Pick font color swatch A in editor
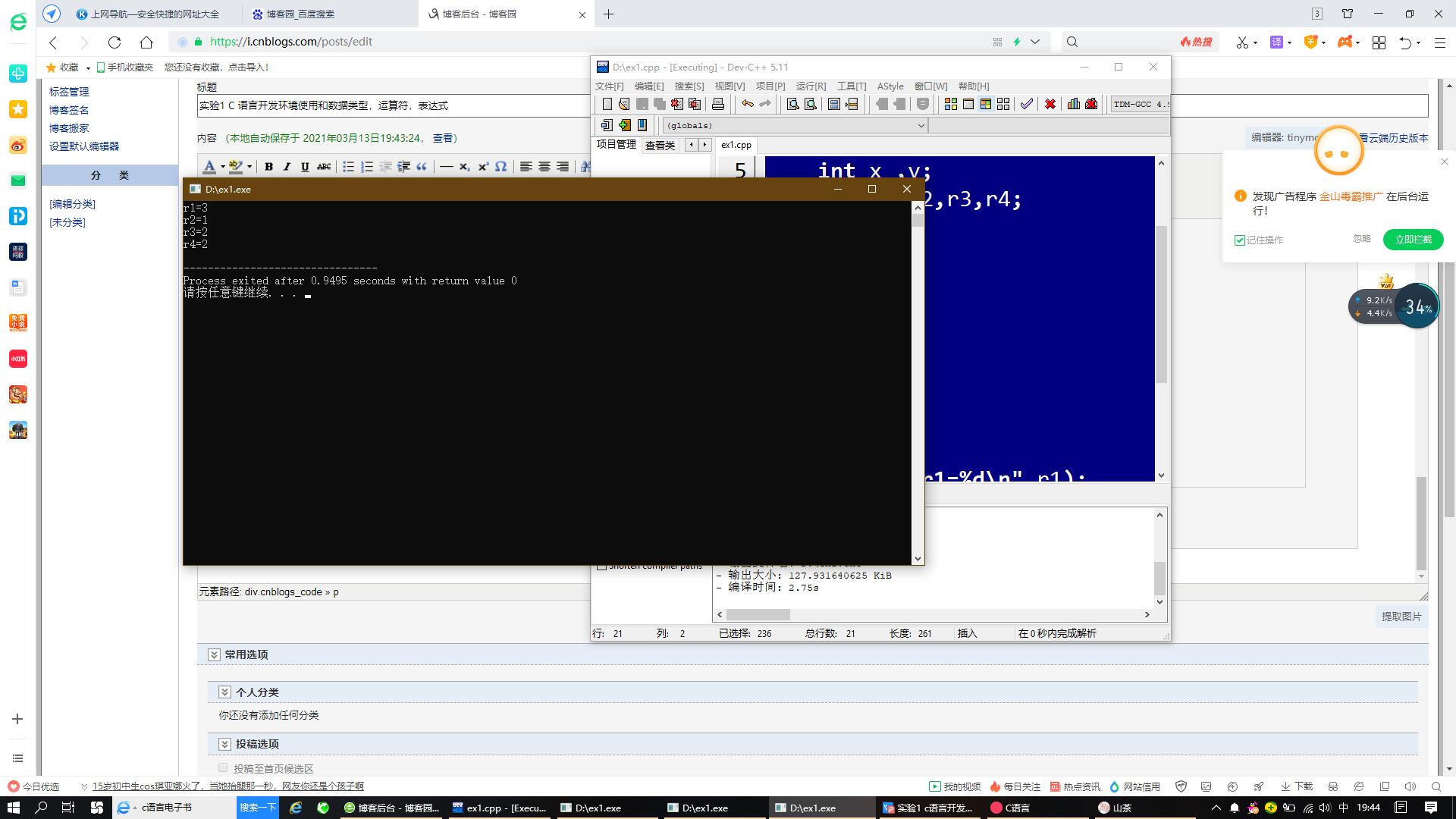Viewport: 1456px width, 819px height. point(210,167)
